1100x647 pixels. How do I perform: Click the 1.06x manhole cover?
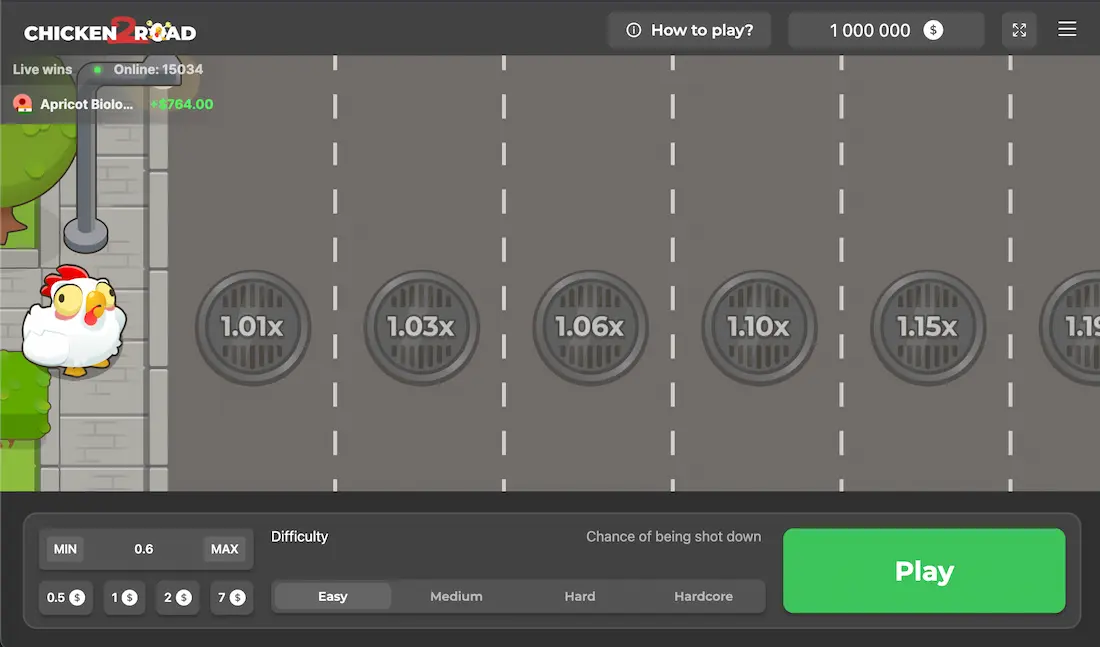(x=590, y=327)
